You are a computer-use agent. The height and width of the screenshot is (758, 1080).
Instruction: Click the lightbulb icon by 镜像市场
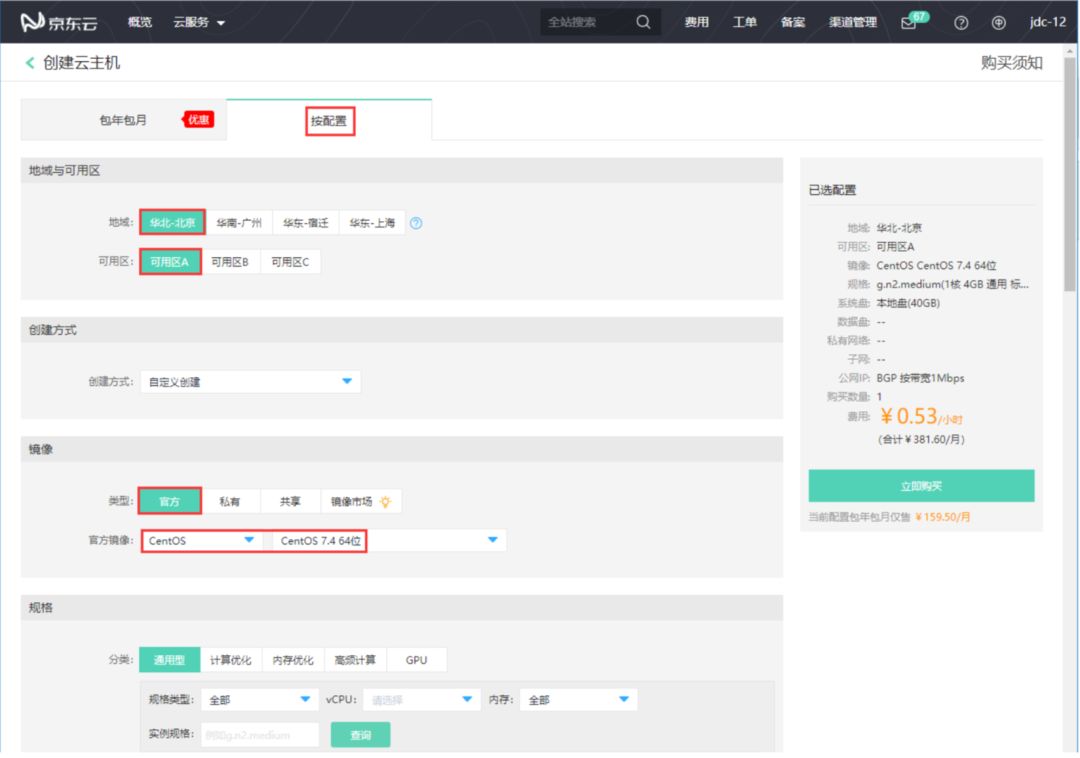385,502
